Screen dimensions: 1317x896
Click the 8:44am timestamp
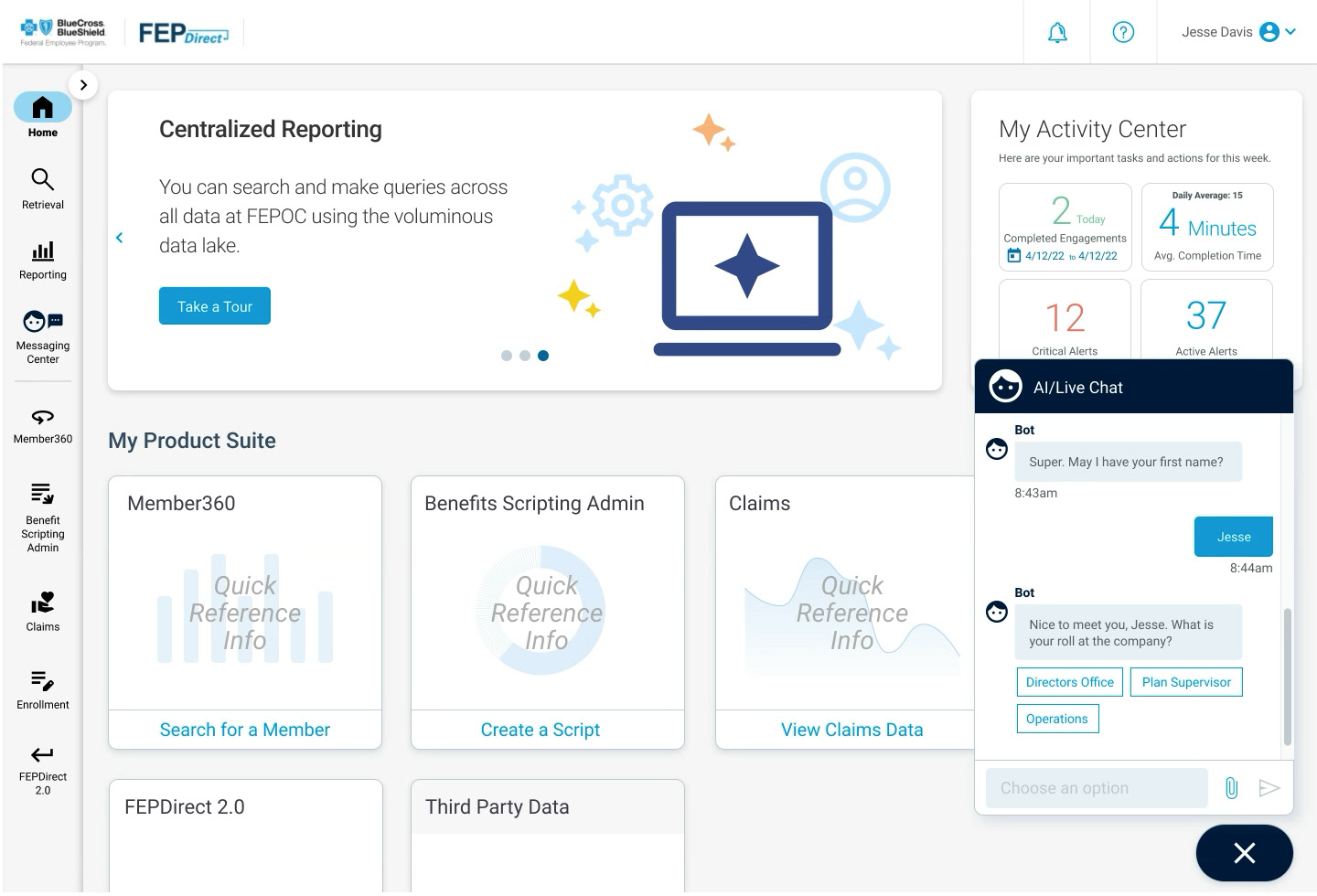point(1251,568)
